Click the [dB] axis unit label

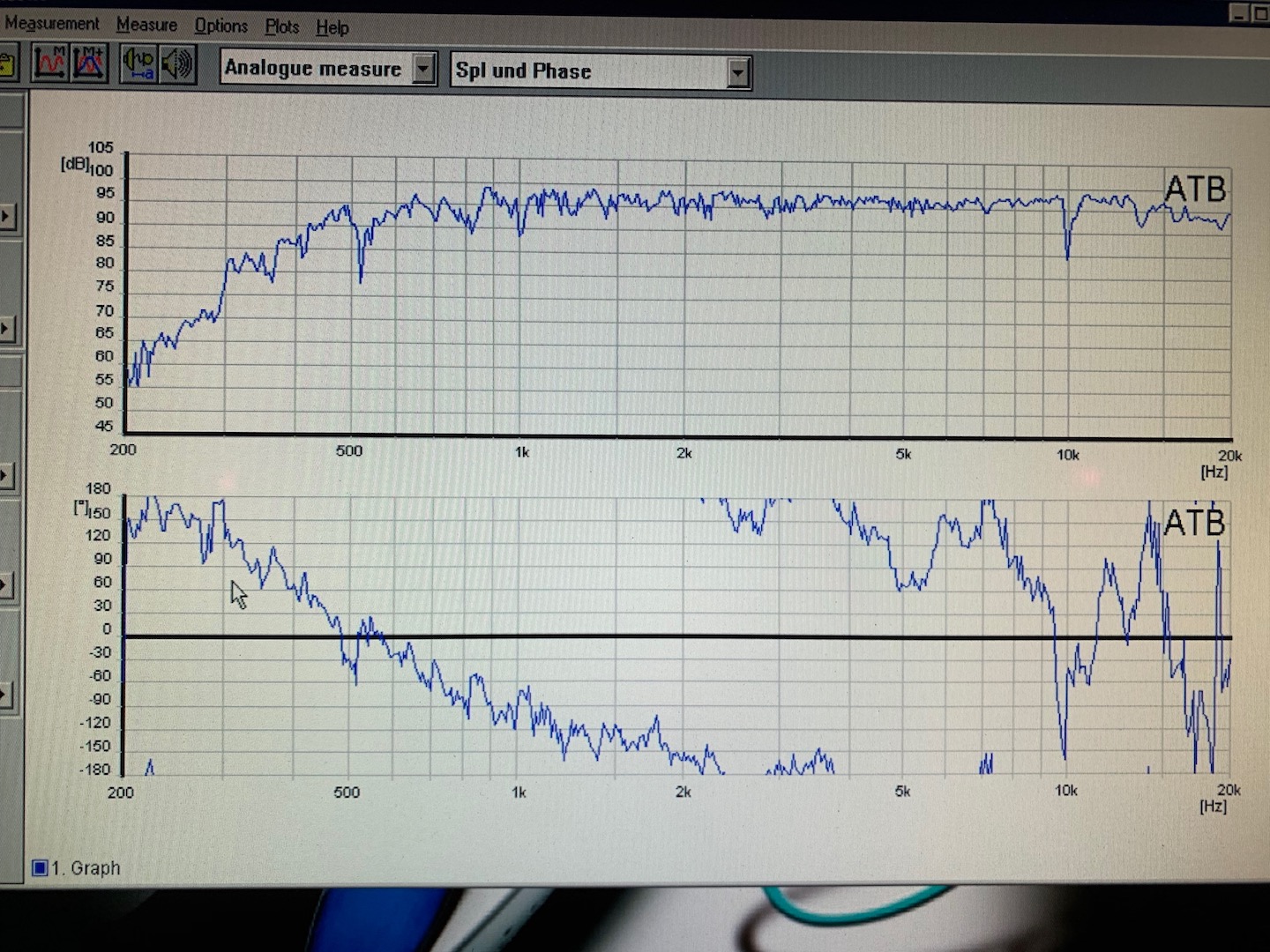(73, 165)
